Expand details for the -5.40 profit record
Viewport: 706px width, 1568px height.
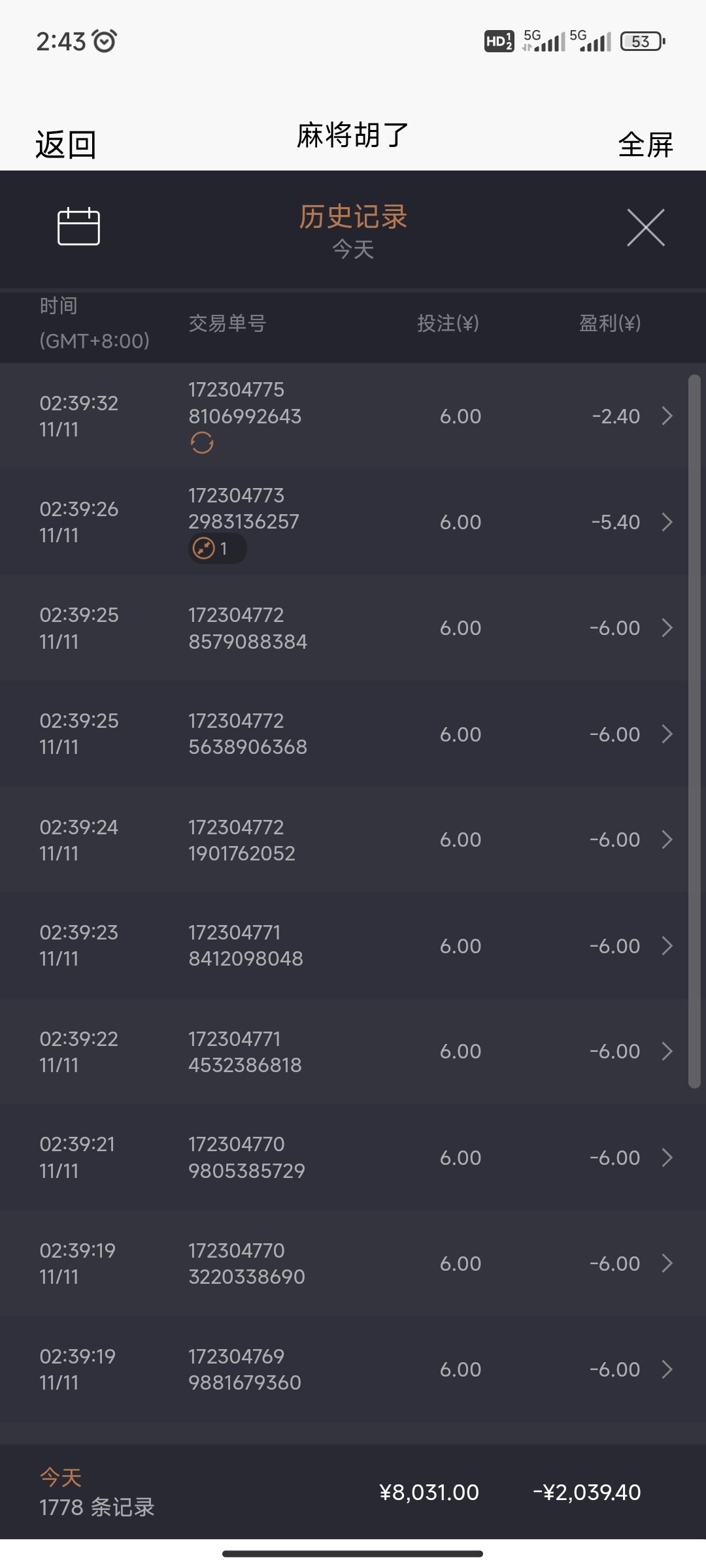coord(667,522)
